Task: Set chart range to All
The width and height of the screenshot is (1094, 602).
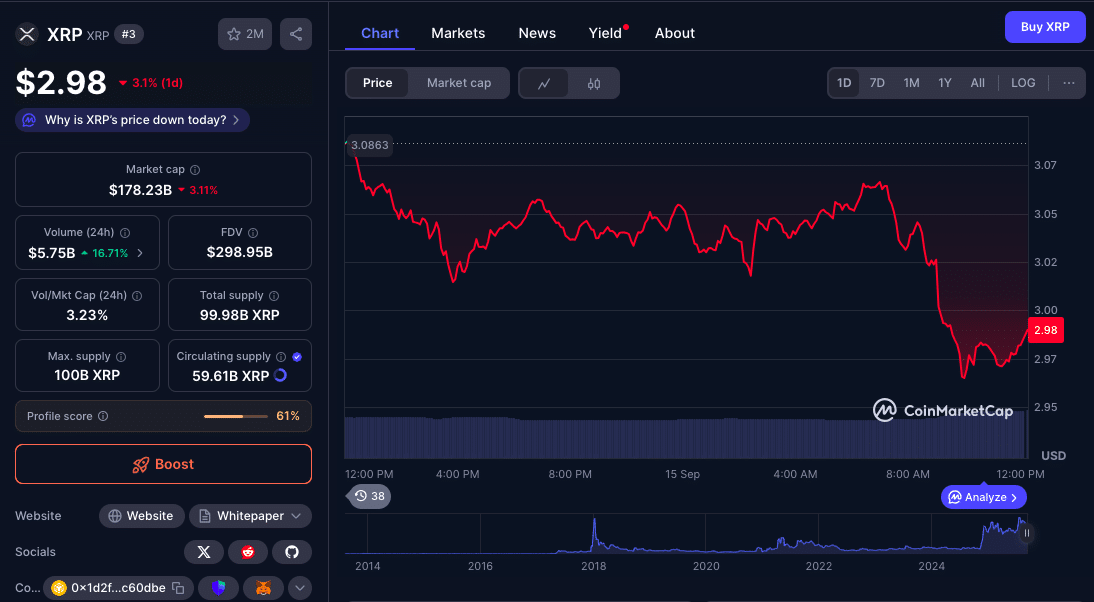Action: click(977, 83)
